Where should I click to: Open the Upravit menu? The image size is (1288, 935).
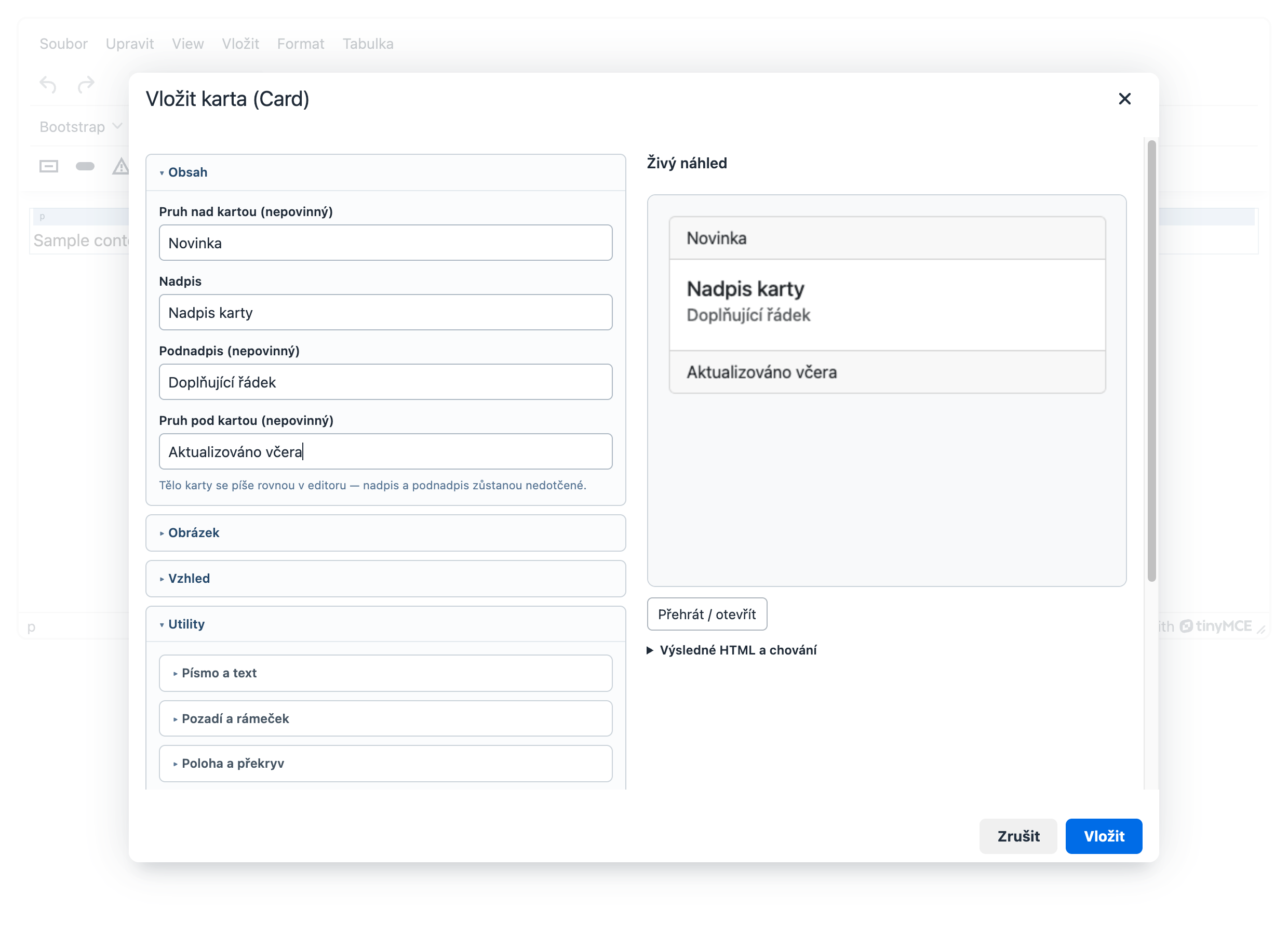[x=129, y=44]
